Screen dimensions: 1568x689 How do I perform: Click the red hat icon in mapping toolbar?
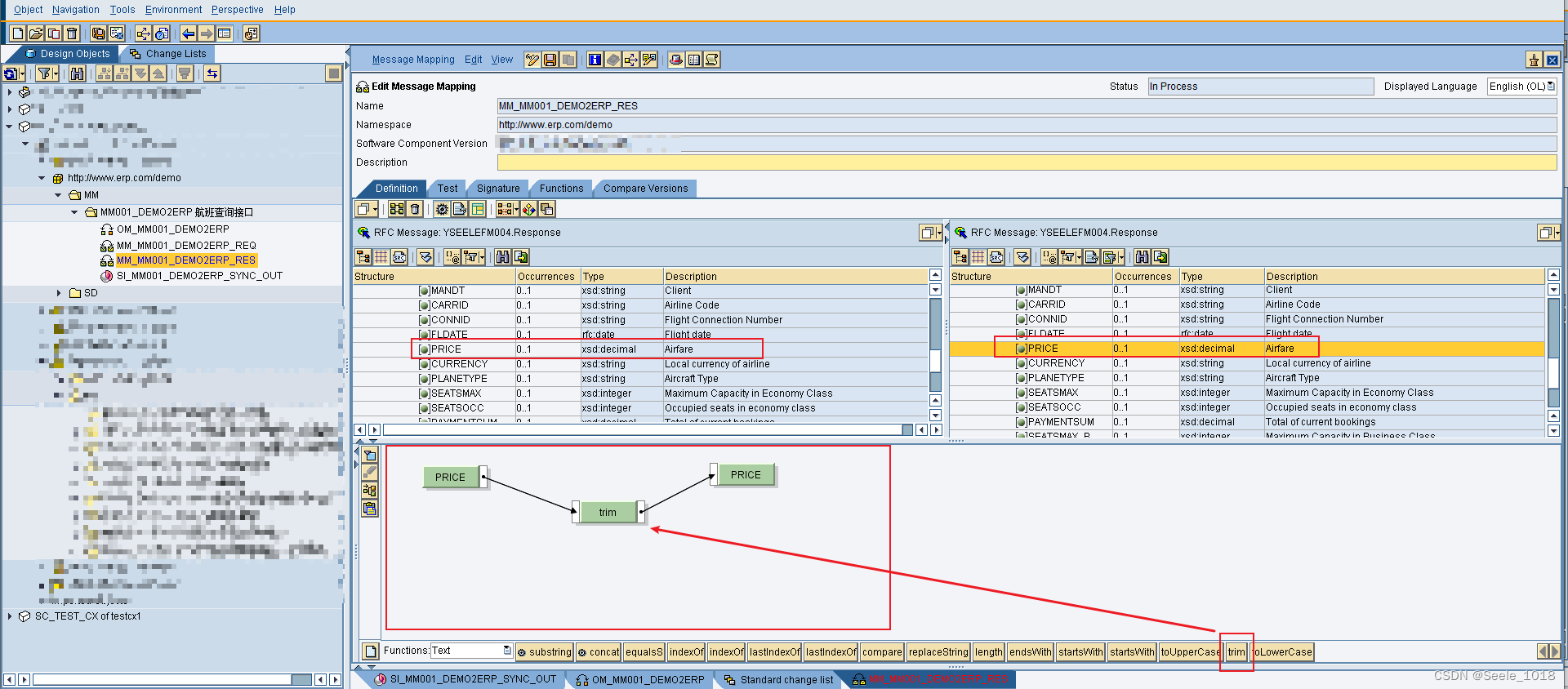click(676, 60)
